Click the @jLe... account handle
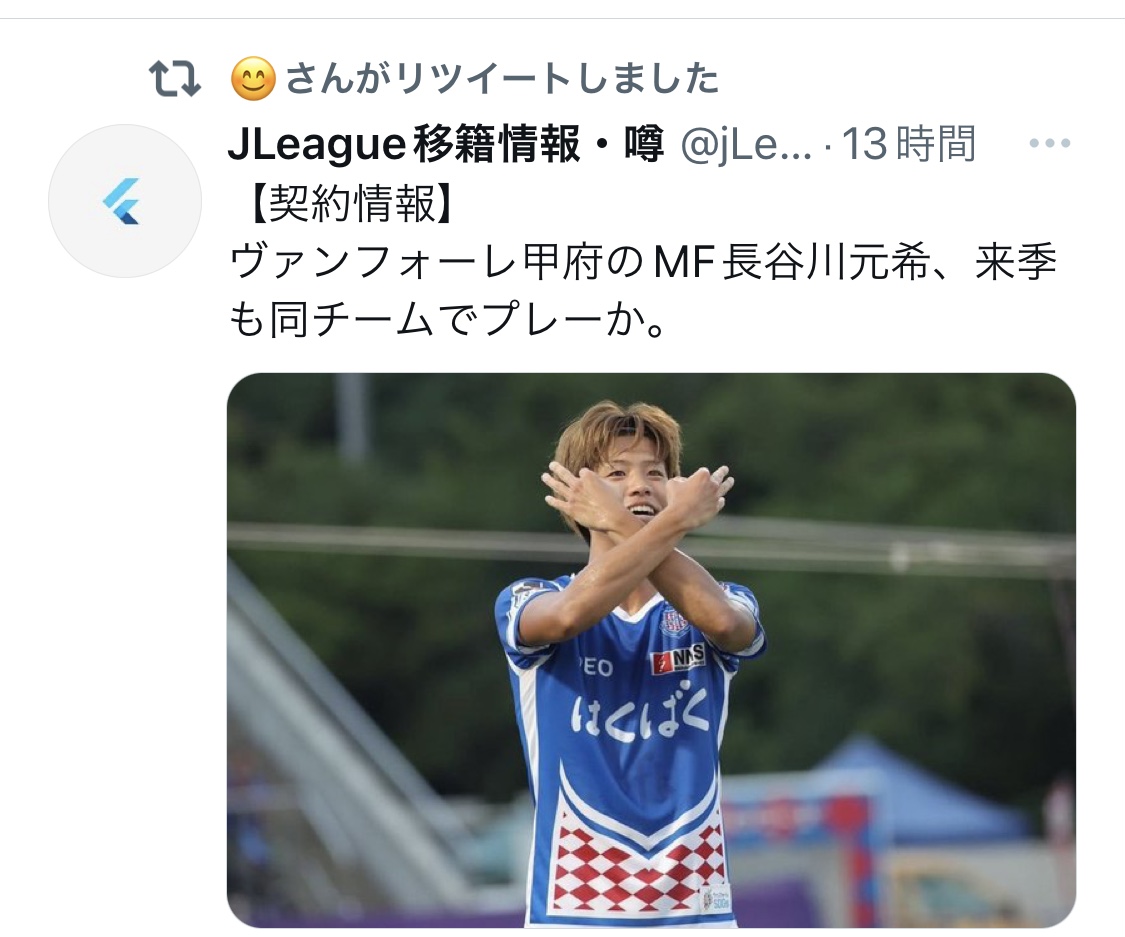The height and width of the screenshot is (937, 1125). [745, 145]
